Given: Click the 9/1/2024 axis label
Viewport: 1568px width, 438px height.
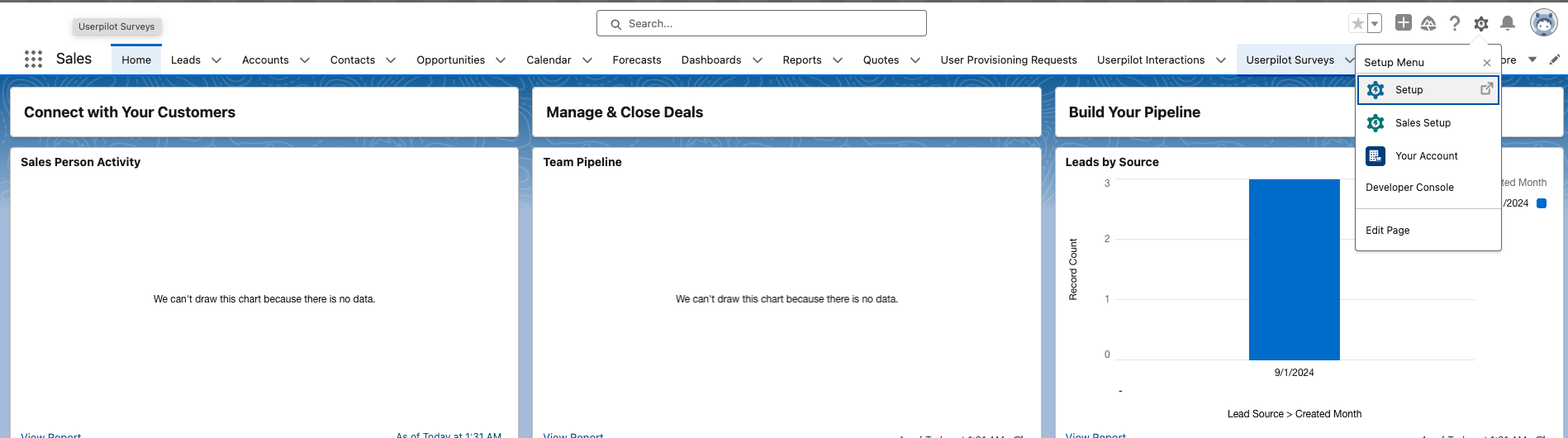Looking at the screenshot, I should [1294, 373].
